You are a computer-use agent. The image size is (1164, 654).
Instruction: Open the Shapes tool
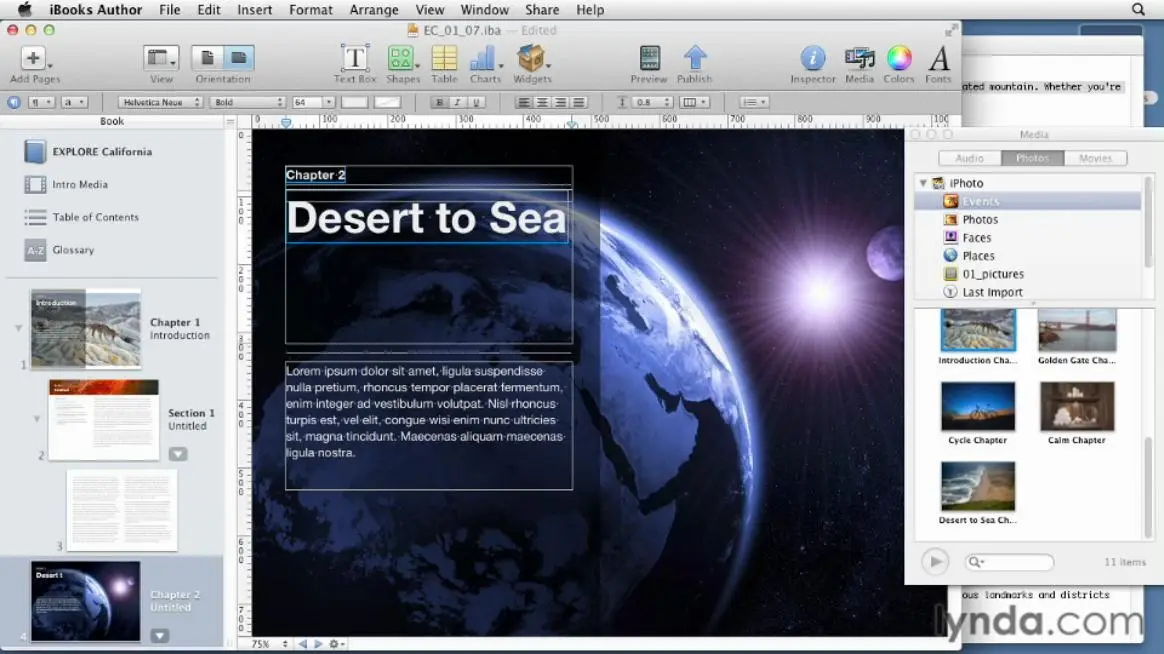pyautogui.click(x=402, y=58)
